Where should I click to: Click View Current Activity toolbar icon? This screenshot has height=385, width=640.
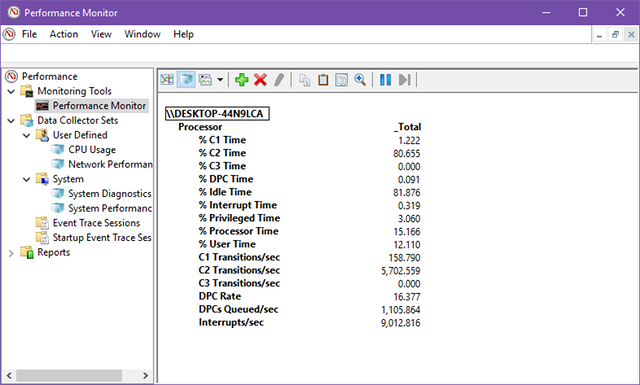pos(167,80)
